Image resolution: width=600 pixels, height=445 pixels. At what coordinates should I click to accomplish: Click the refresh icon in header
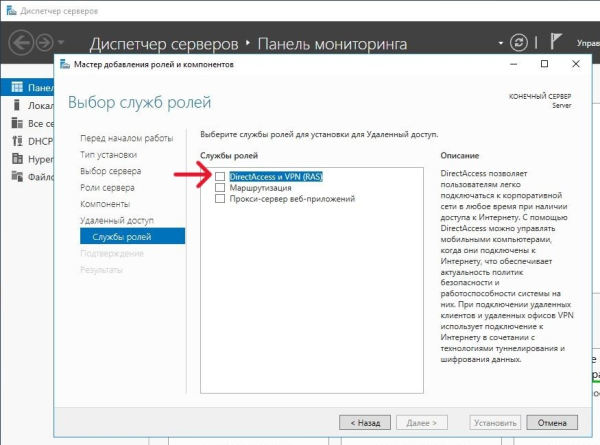coord(518,43)
